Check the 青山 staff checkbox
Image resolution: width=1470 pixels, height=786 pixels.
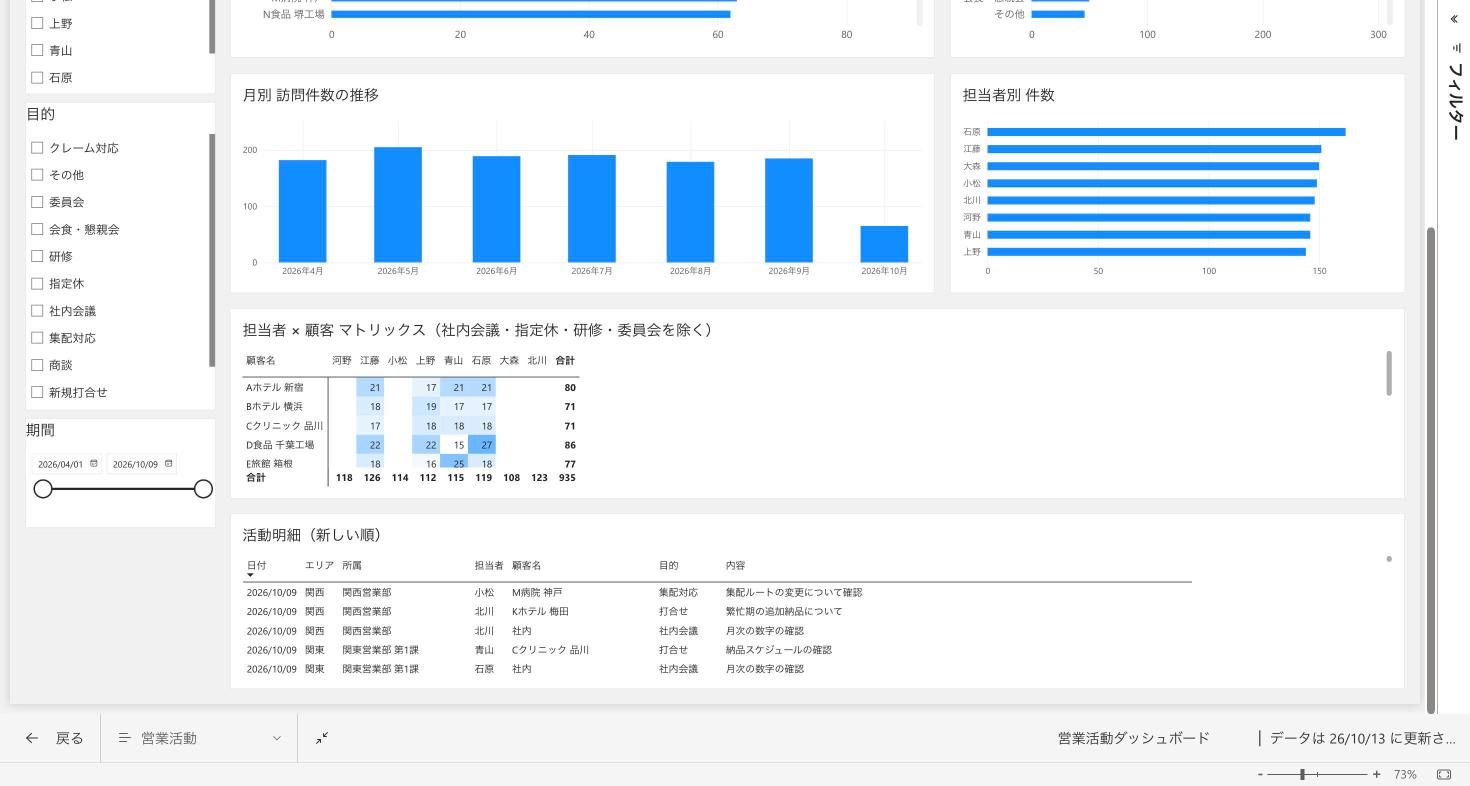point(37,49)
